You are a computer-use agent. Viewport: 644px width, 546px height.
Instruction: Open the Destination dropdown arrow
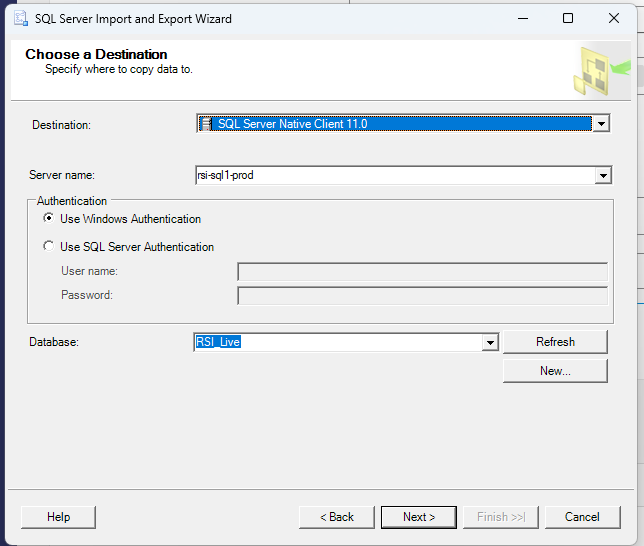pos(601,124)
